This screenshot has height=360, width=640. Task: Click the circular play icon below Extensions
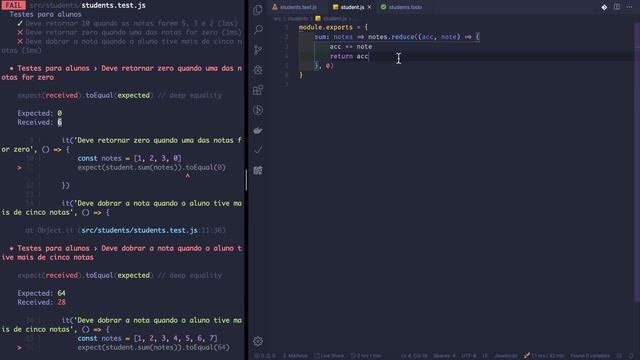pos(258,110)
